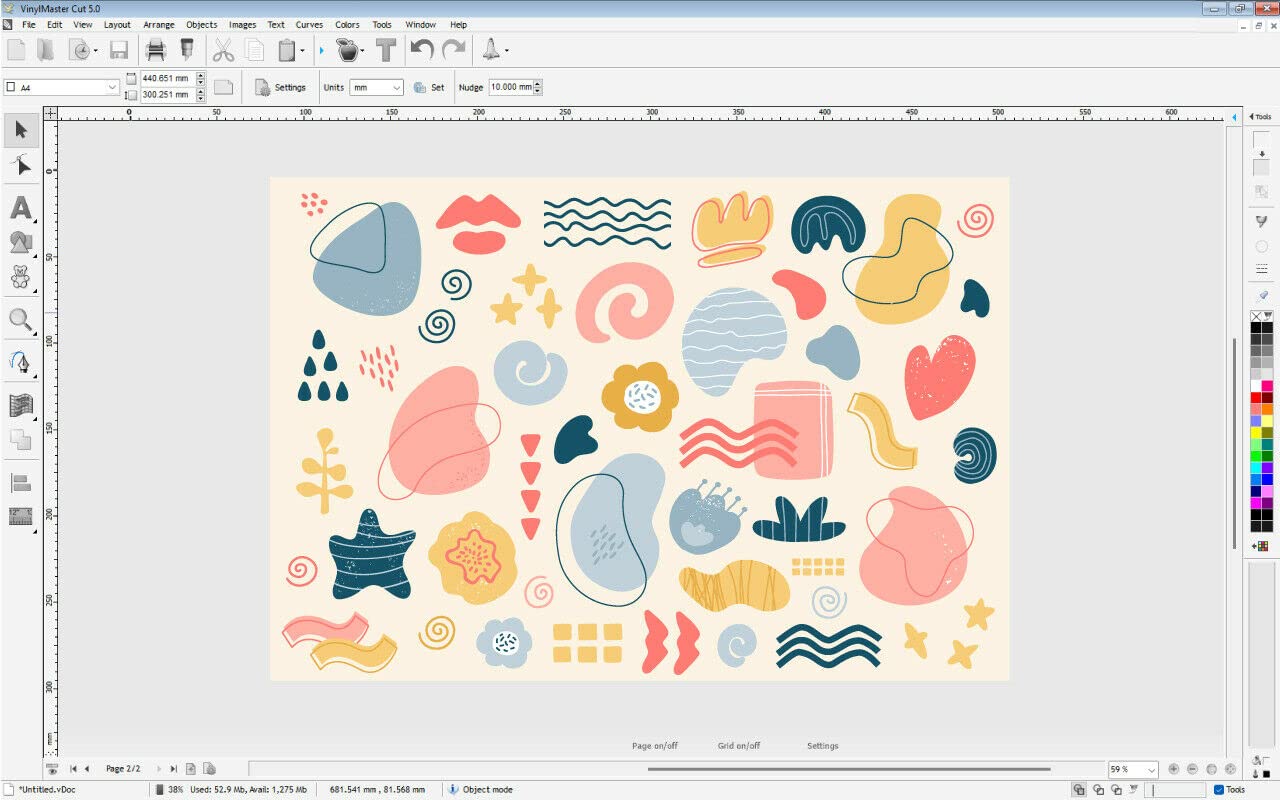Click the Set button next to Units
1280x800 pixels.
coord(429,88)
